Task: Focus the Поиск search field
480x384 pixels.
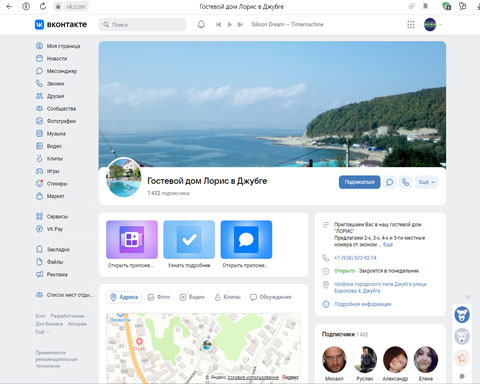Action: click(142, 25)
